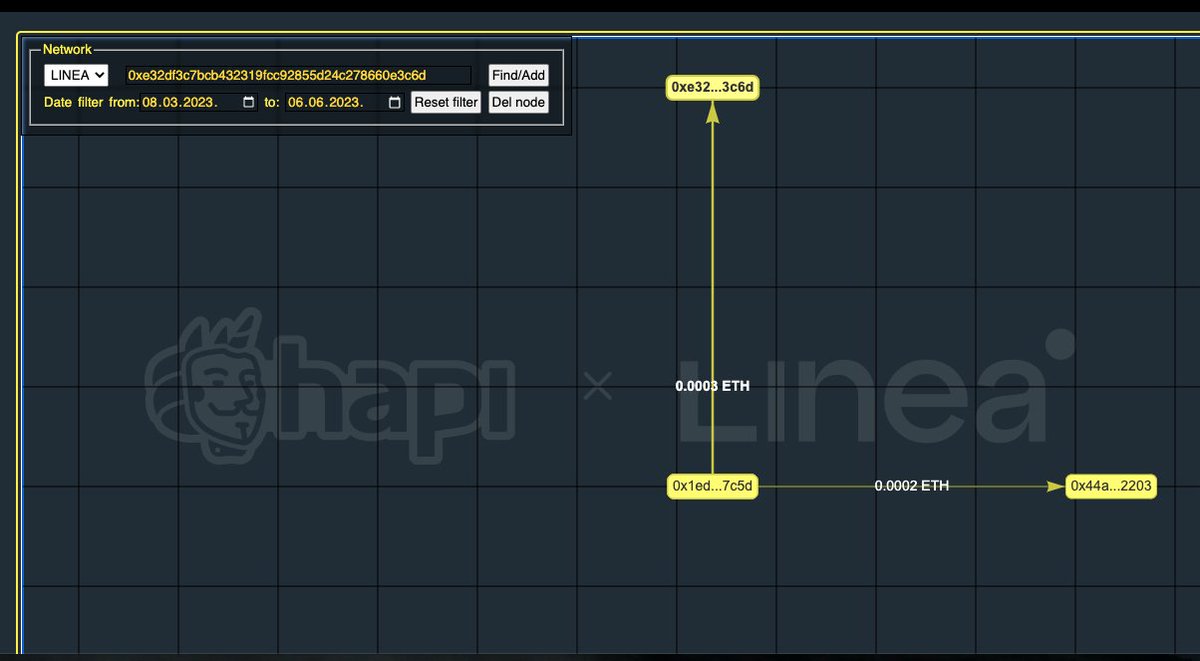1200x661 pixels.
Task: Click the 0.0002 ETH edge label
Action: [912, 486]
